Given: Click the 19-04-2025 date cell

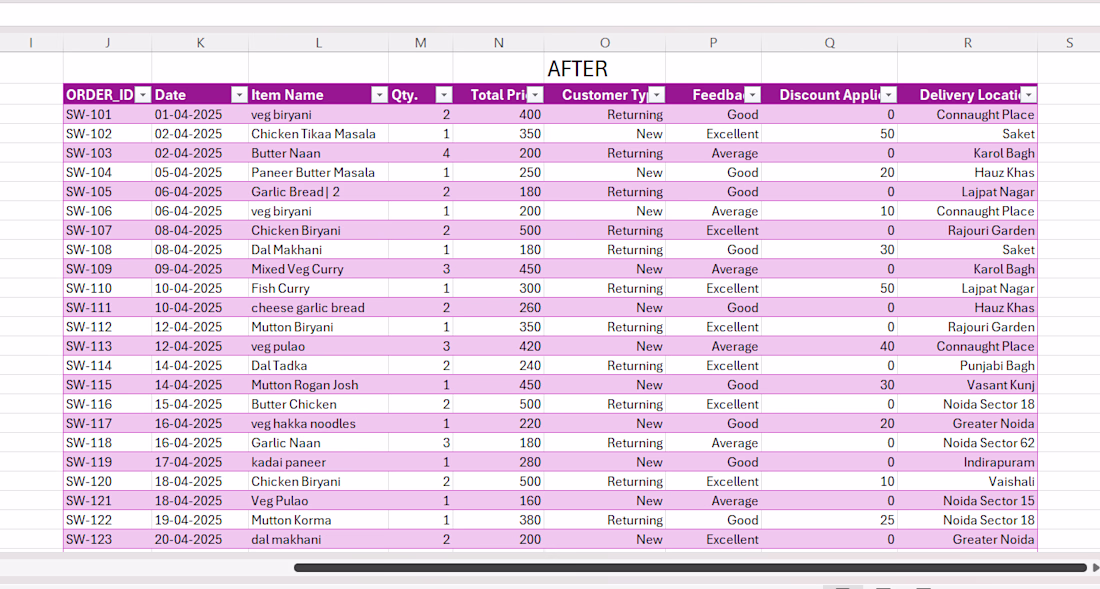Looking at the screenshot, I should [200, 520].
